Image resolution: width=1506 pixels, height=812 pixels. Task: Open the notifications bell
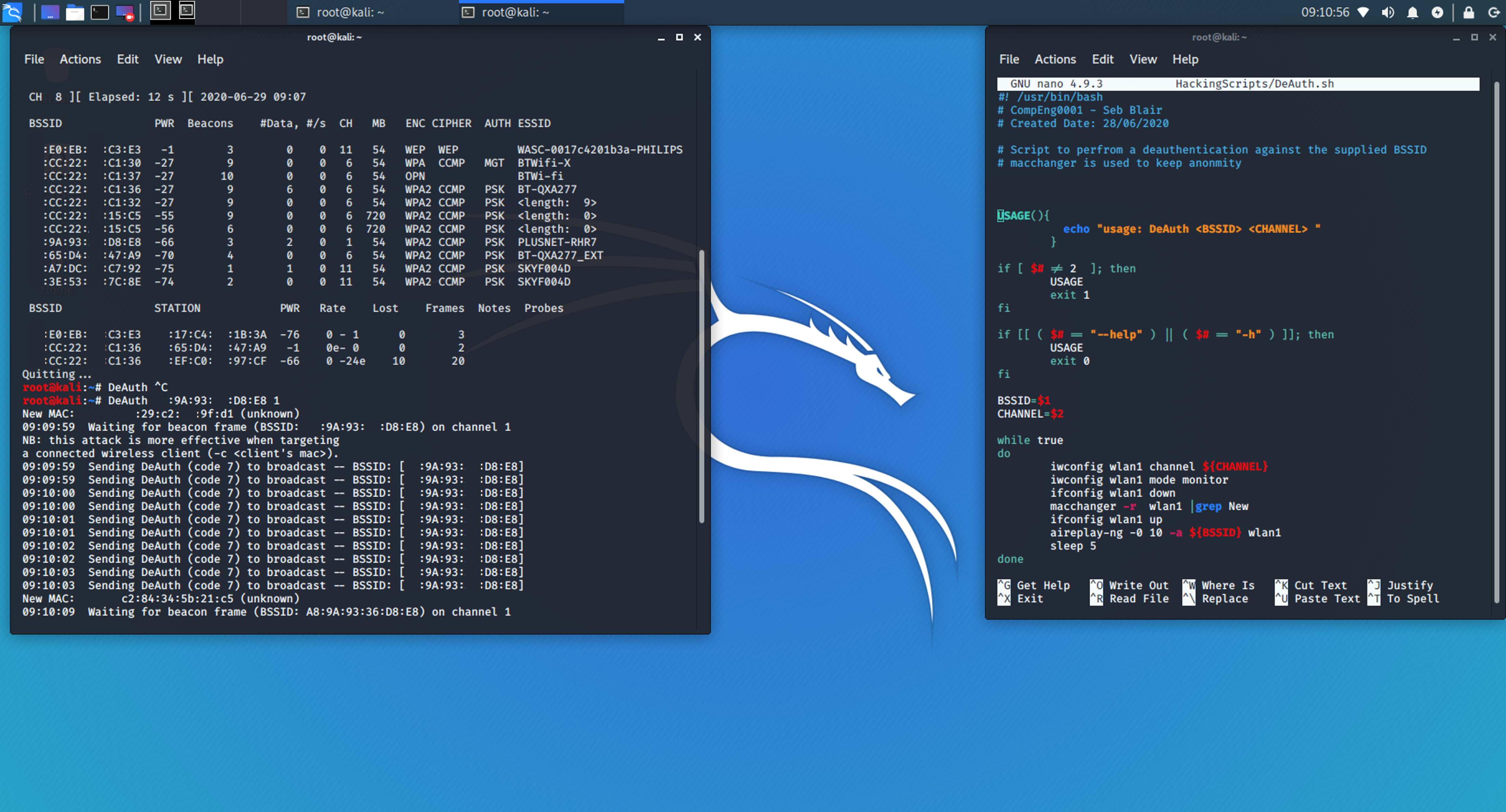pos(1413,12)
